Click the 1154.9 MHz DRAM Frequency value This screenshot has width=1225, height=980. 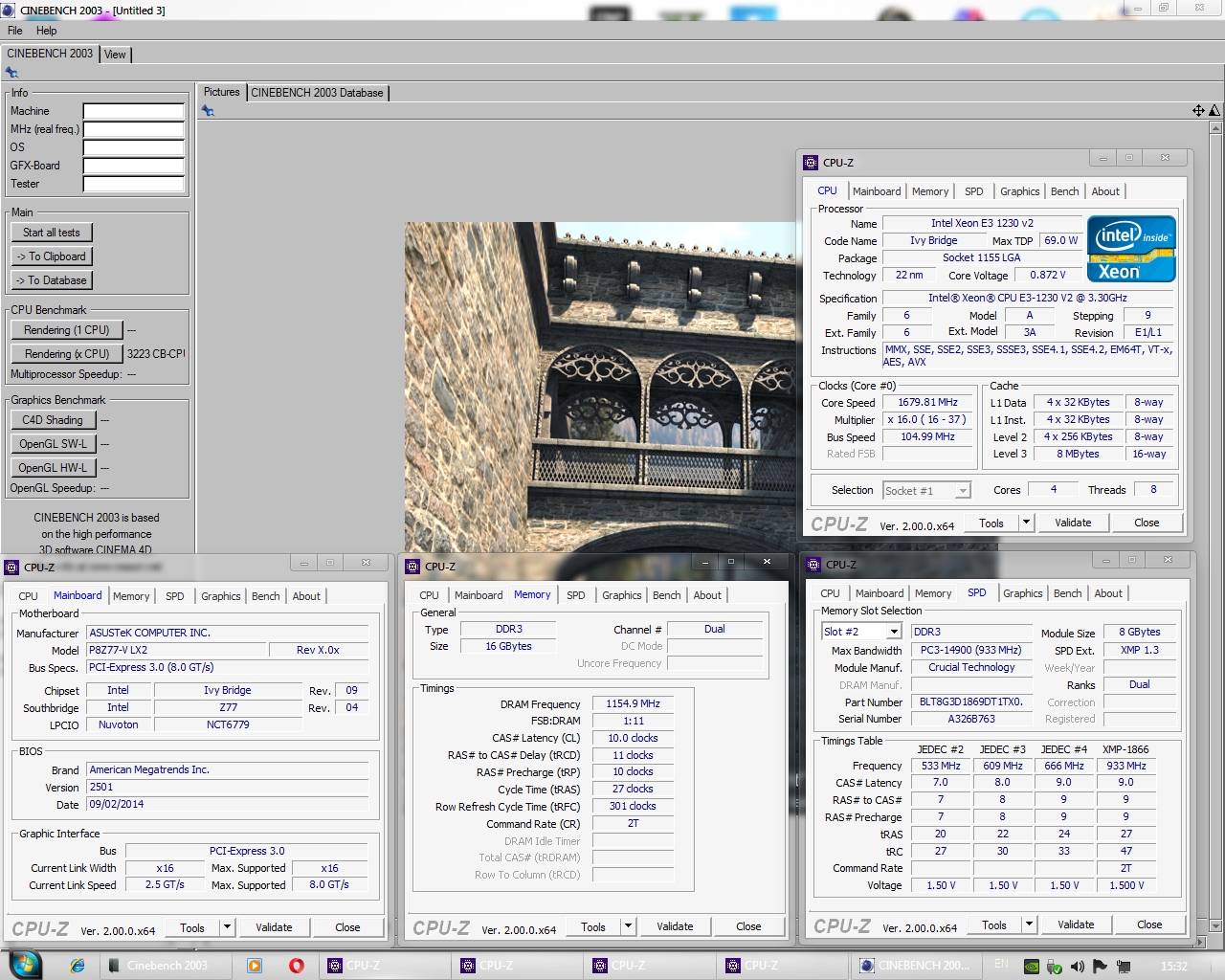pyautogui.click(x=633, y=703)
